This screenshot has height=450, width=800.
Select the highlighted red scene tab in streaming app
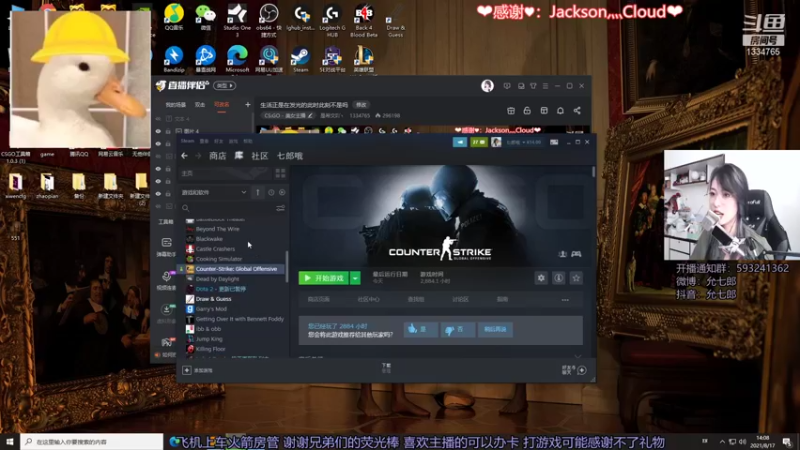(x=221, y=105)
